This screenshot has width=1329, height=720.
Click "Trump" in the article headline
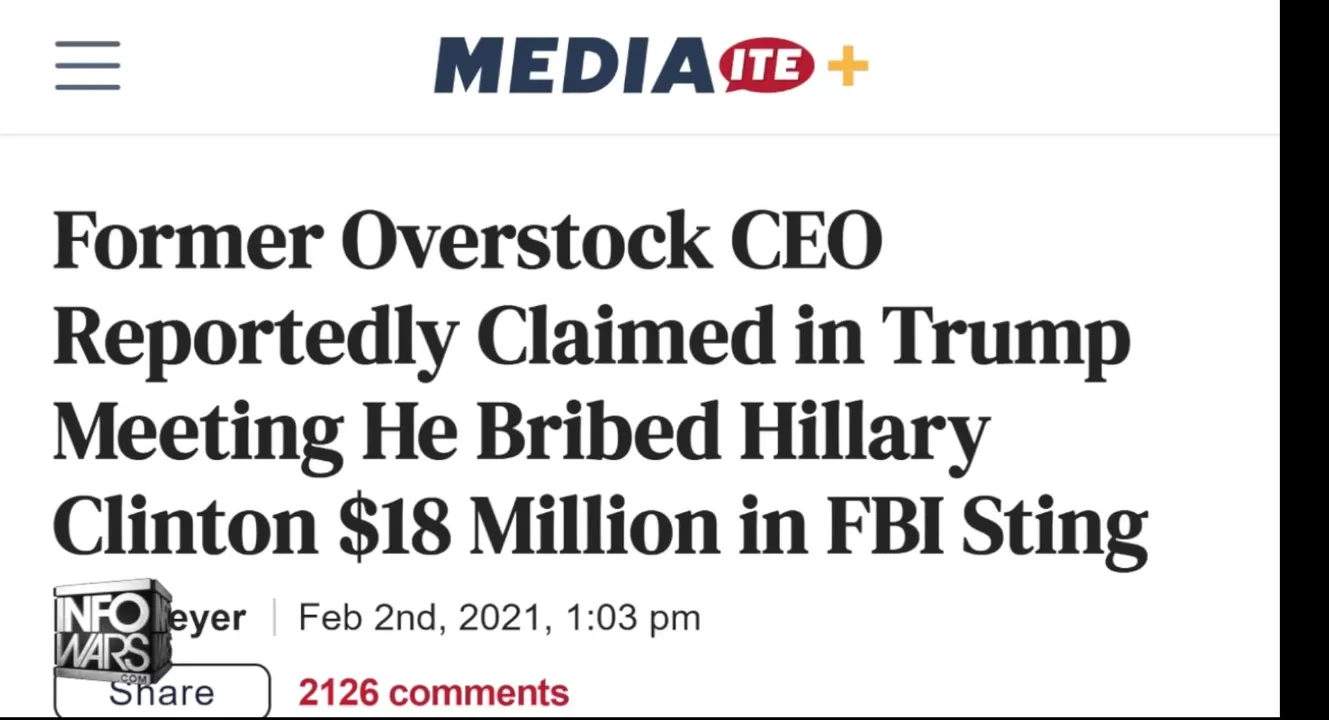pyautogui.click(x=1005, y=337)
